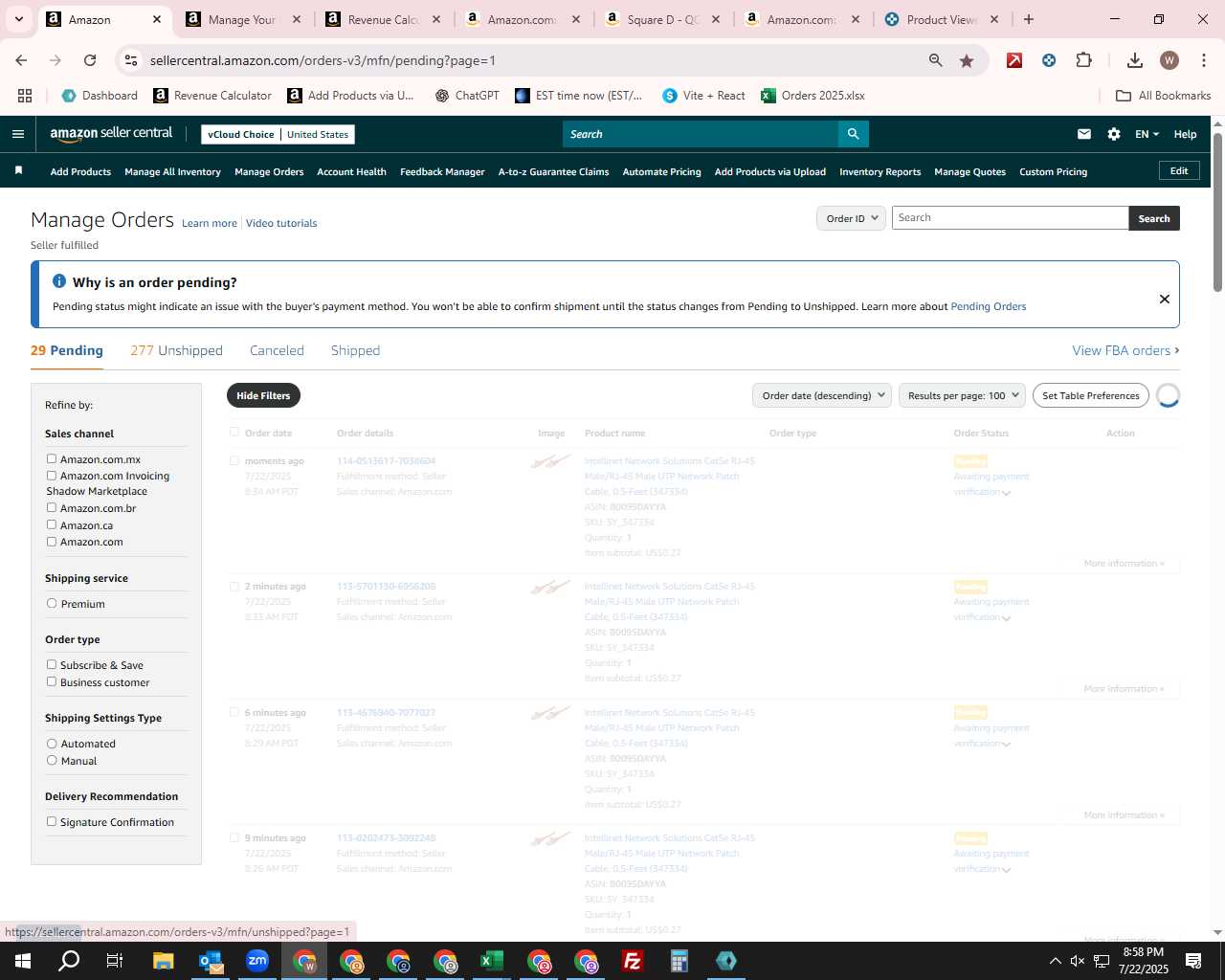The width and height of the screenshot is (1225, 980).
Task: Select Automated shipping settings type
Action: pyautogui.click(x=52, y=743)
